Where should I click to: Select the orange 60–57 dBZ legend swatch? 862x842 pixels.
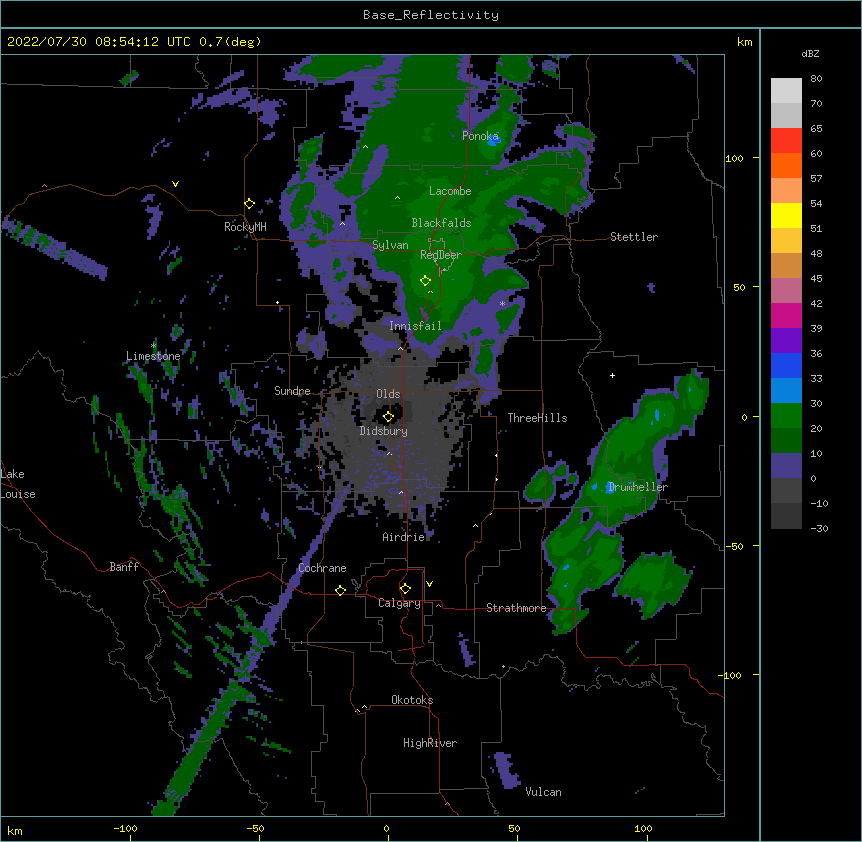[x=786, y=165]
